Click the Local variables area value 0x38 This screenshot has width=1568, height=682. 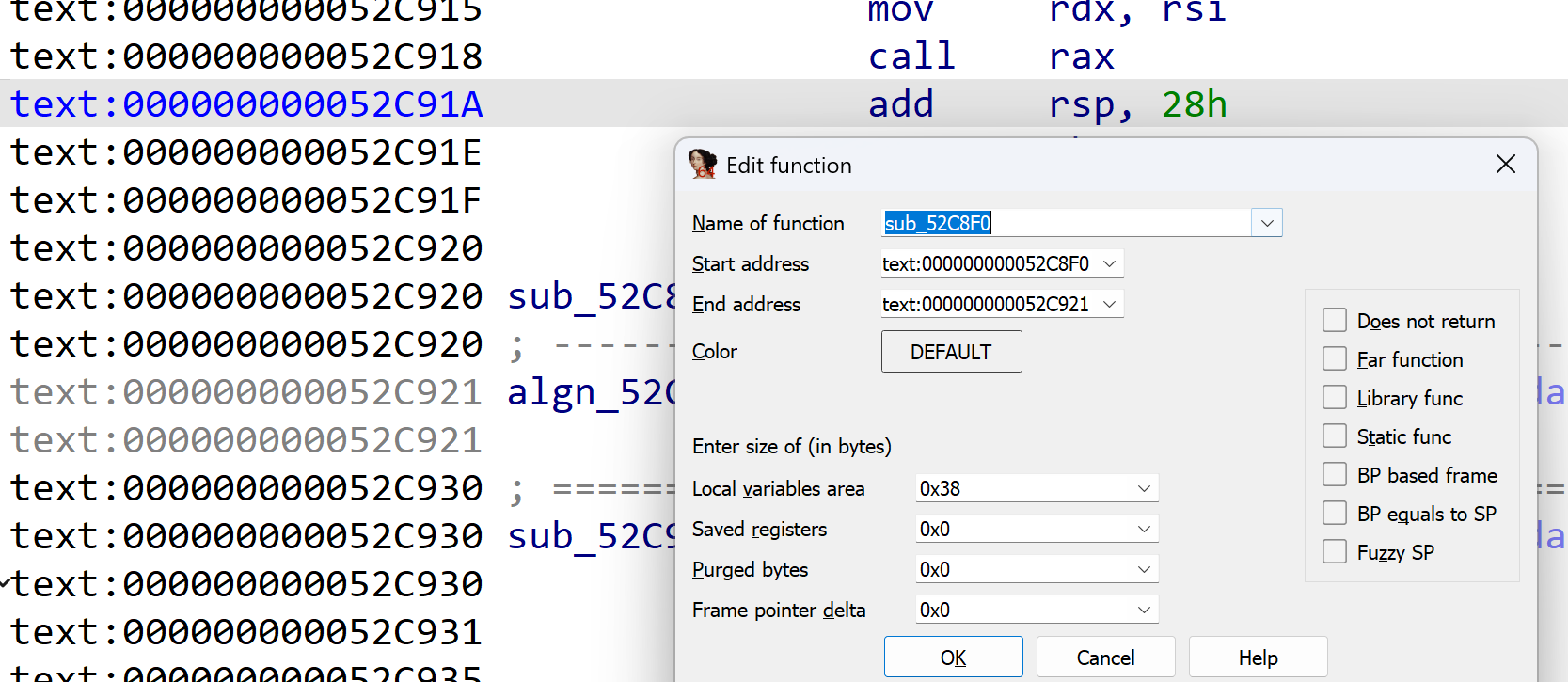click(1023, 488)
